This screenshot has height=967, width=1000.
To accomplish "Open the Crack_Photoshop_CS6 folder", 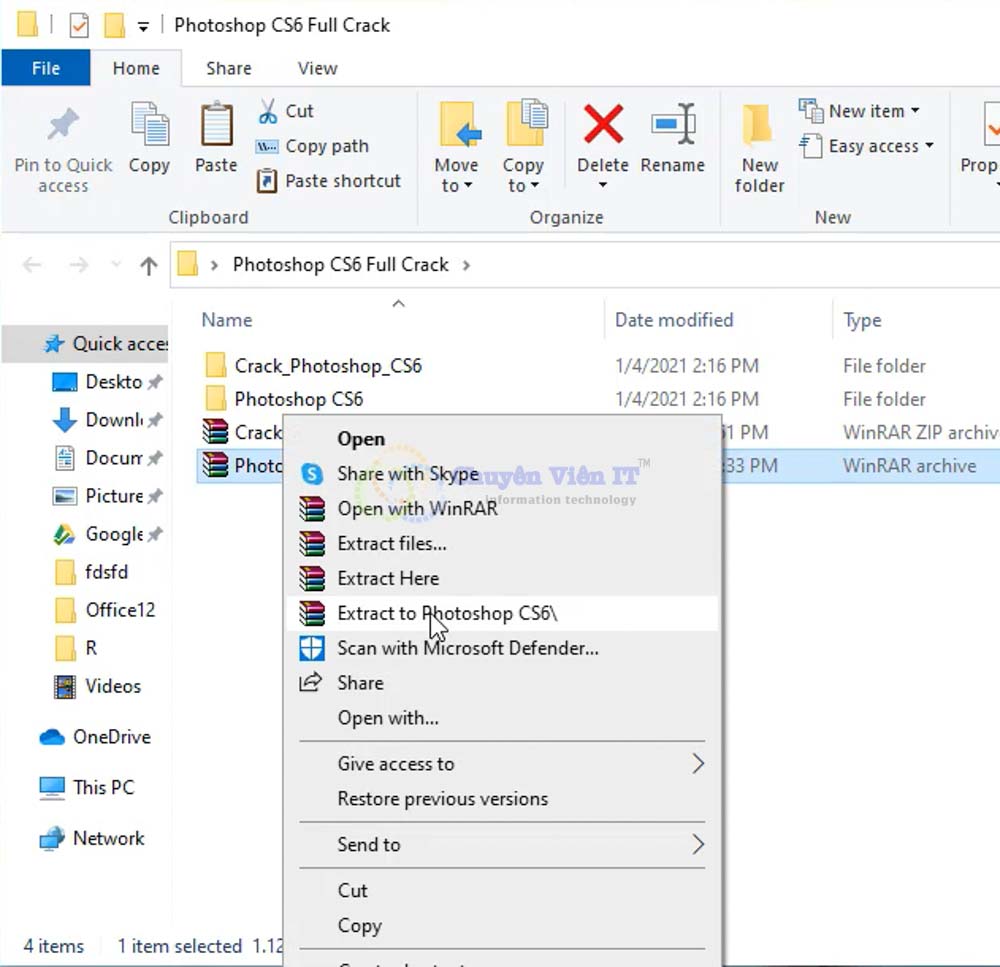I will pos(328,366).
